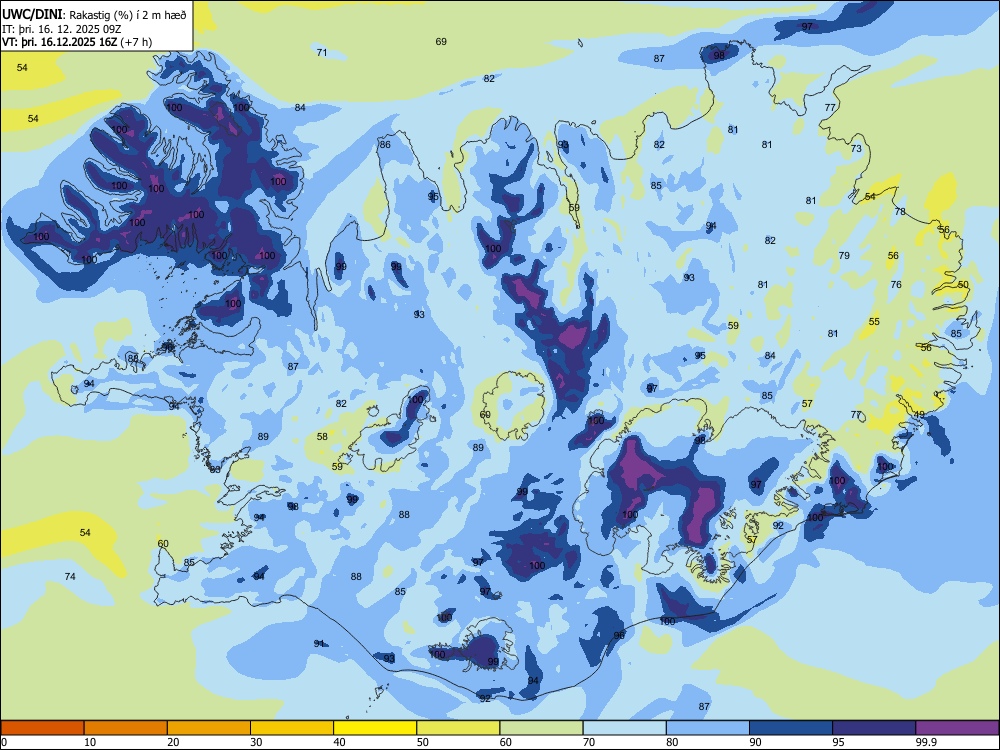Click the legend tick label '95'

tap(839, 742)
